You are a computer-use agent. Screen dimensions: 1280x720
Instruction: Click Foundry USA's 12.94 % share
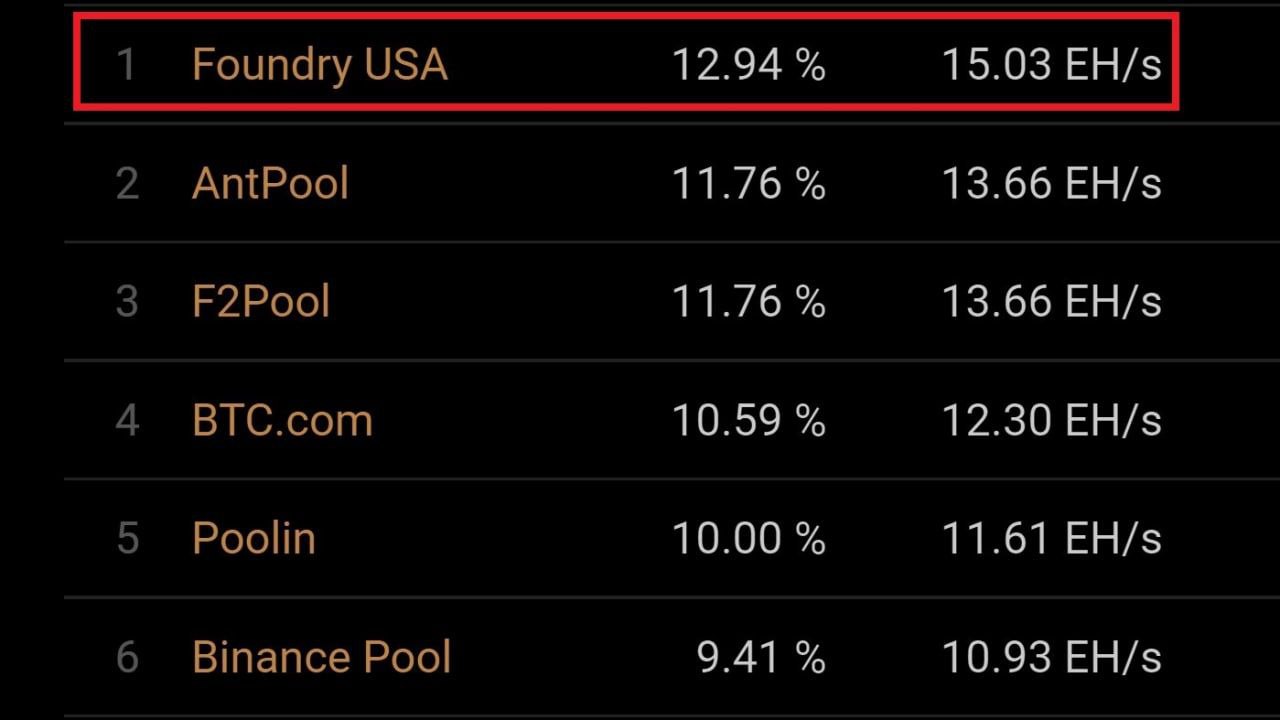[748, 65]
